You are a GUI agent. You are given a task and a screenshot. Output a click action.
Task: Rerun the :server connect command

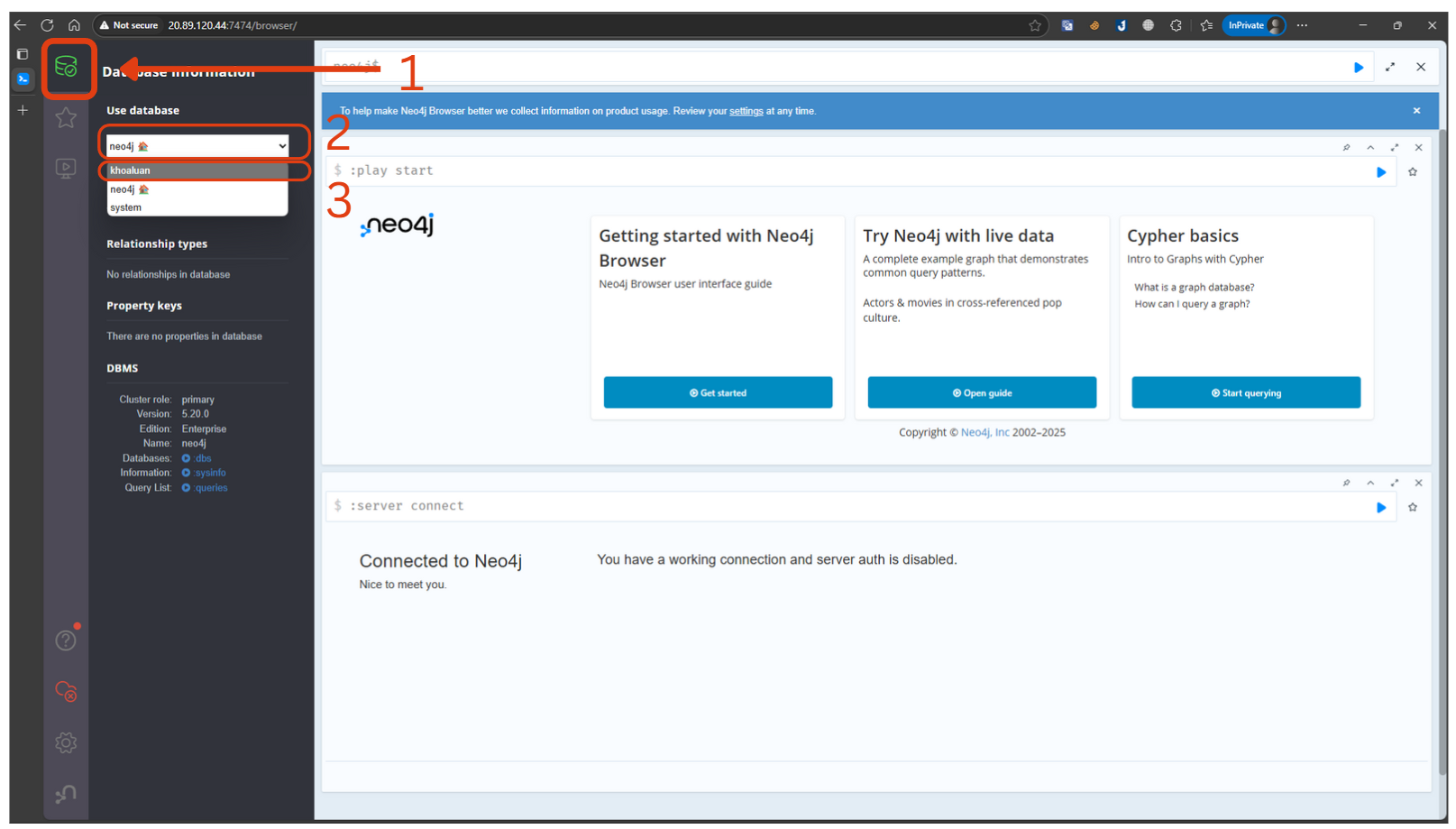click(x=1381, y=508)
